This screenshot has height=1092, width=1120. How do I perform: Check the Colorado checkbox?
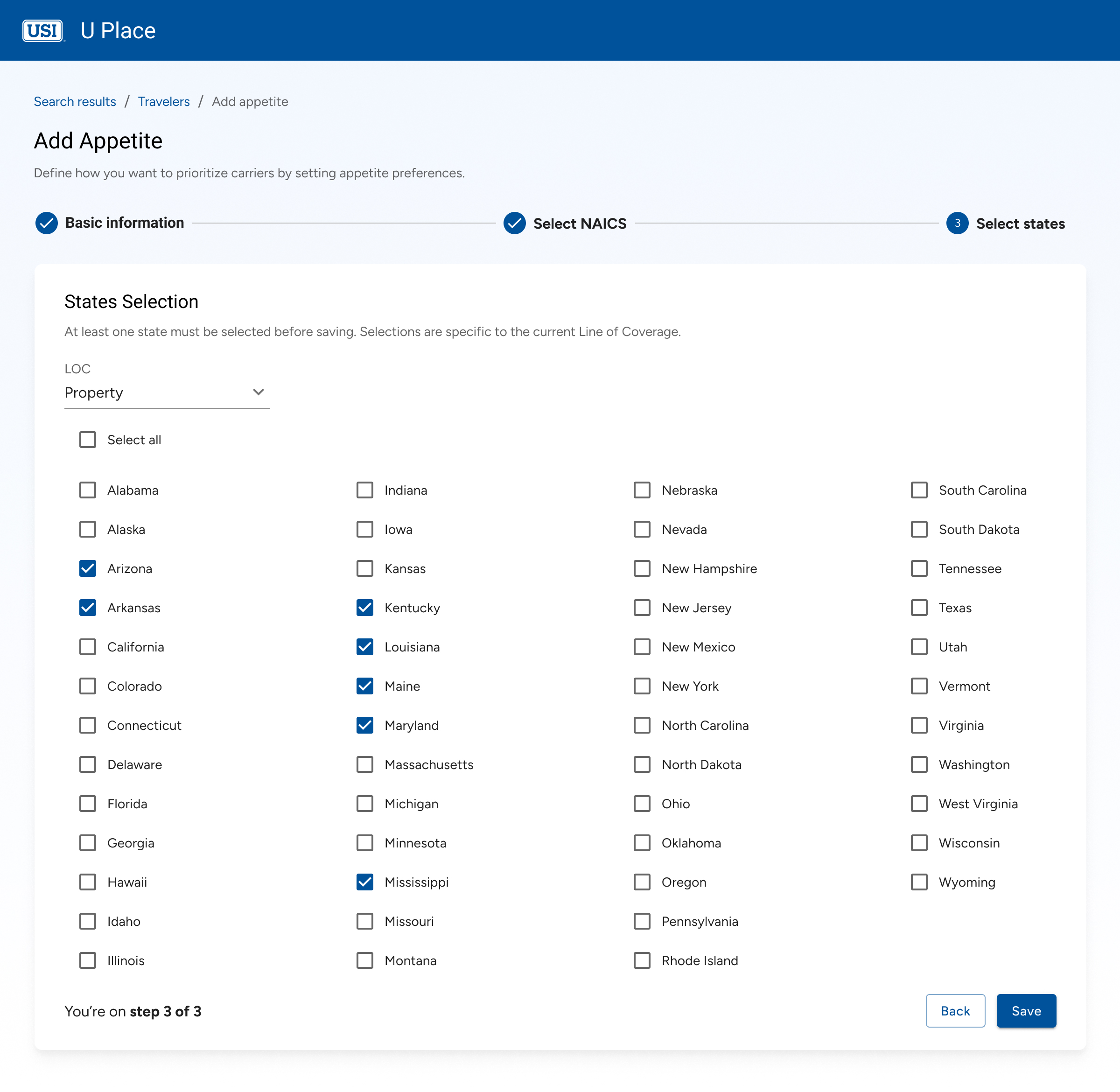pyautogui.click(x=88, y=686)
